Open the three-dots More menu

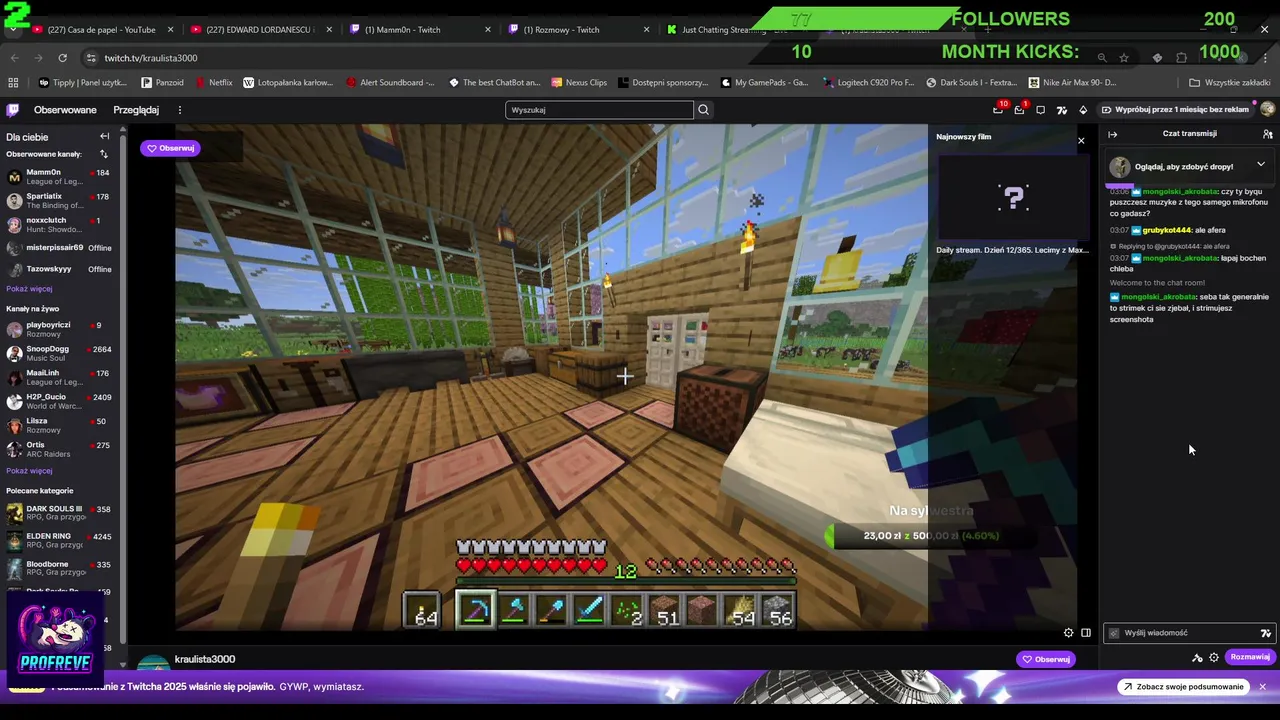tap(180, 110)
